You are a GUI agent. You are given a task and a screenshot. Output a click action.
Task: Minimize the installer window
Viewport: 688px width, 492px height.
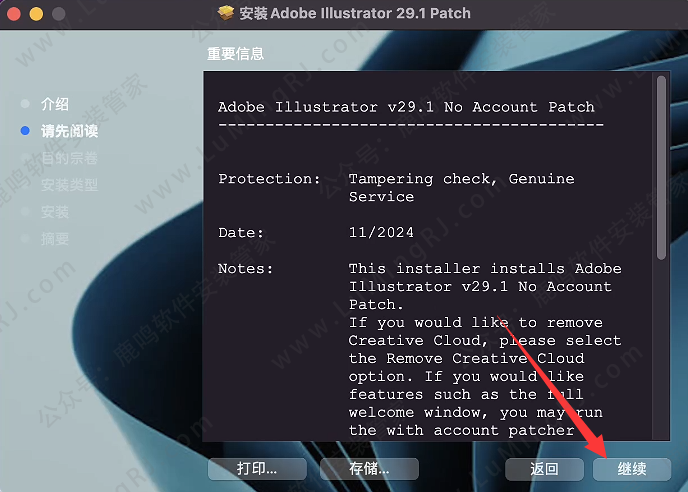pyautogui.click(x=36, y=14)
